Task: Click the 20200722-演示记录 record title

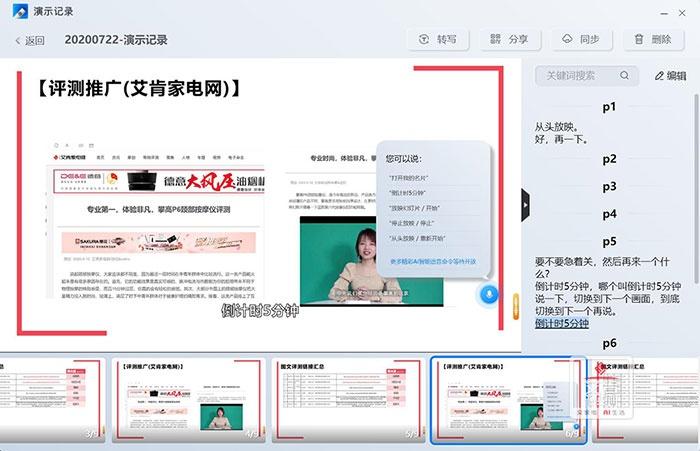Action: point(116,40)
